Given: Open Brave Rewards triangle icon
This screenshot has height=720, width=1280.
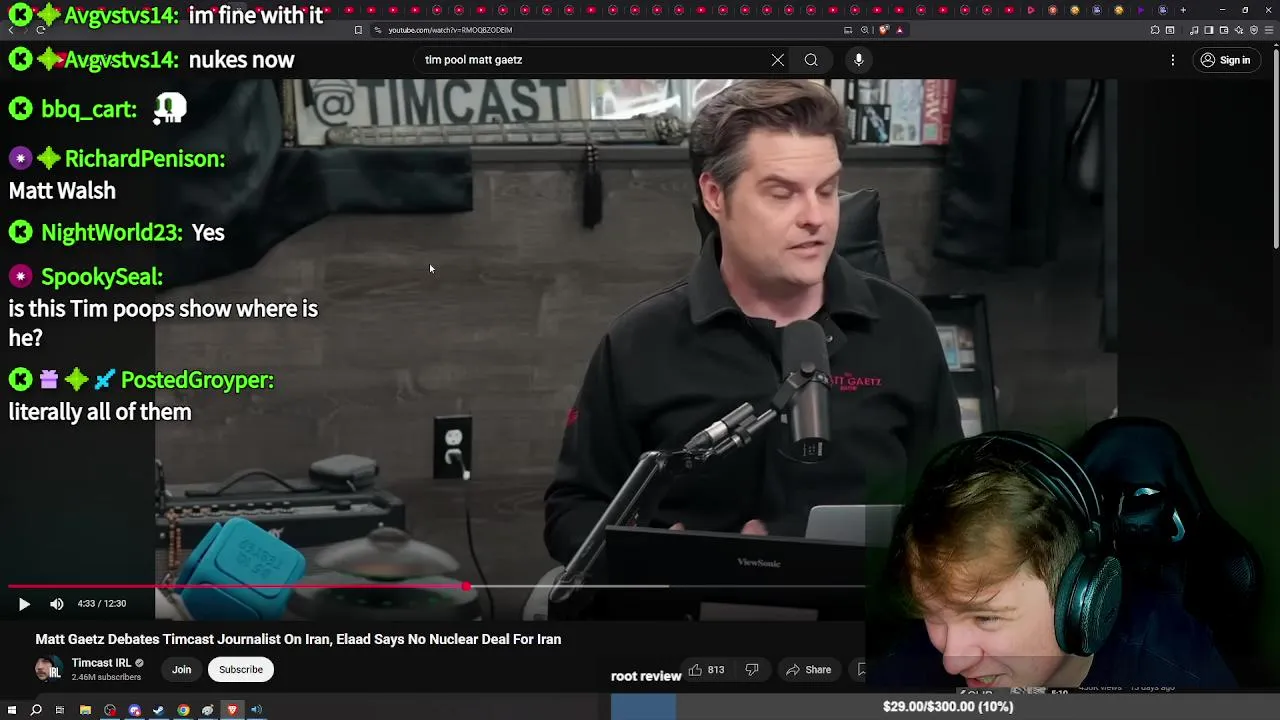Looking at the screenshot, I should click(900, 30).
